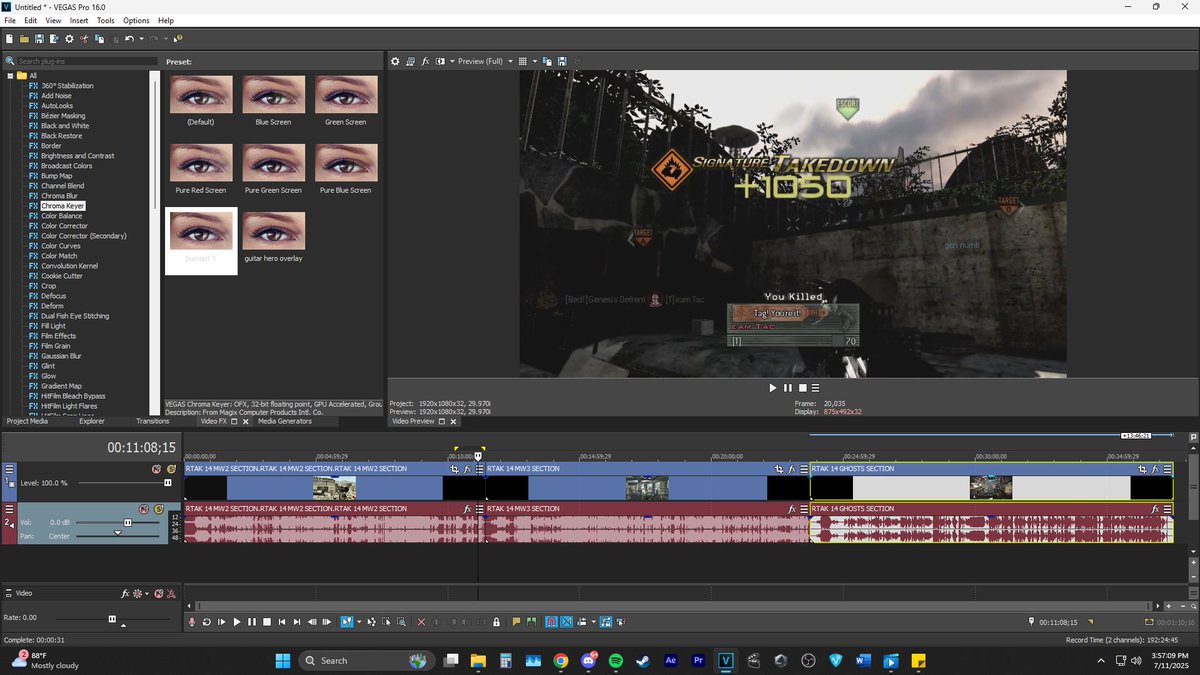Insert a marker with the yellow marker icon

[515, 621]
